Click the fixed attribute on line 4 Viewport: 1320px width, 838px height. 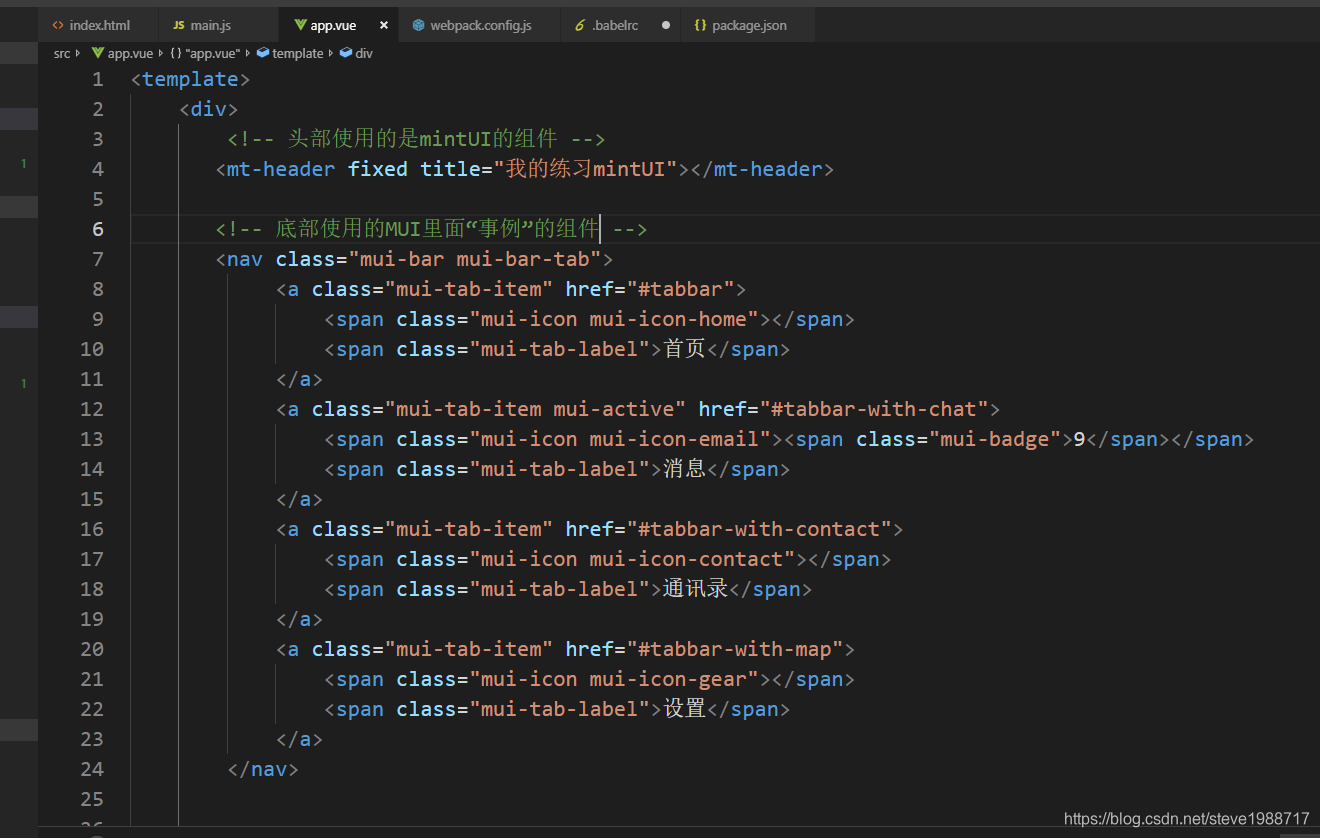tap(378, 169)
